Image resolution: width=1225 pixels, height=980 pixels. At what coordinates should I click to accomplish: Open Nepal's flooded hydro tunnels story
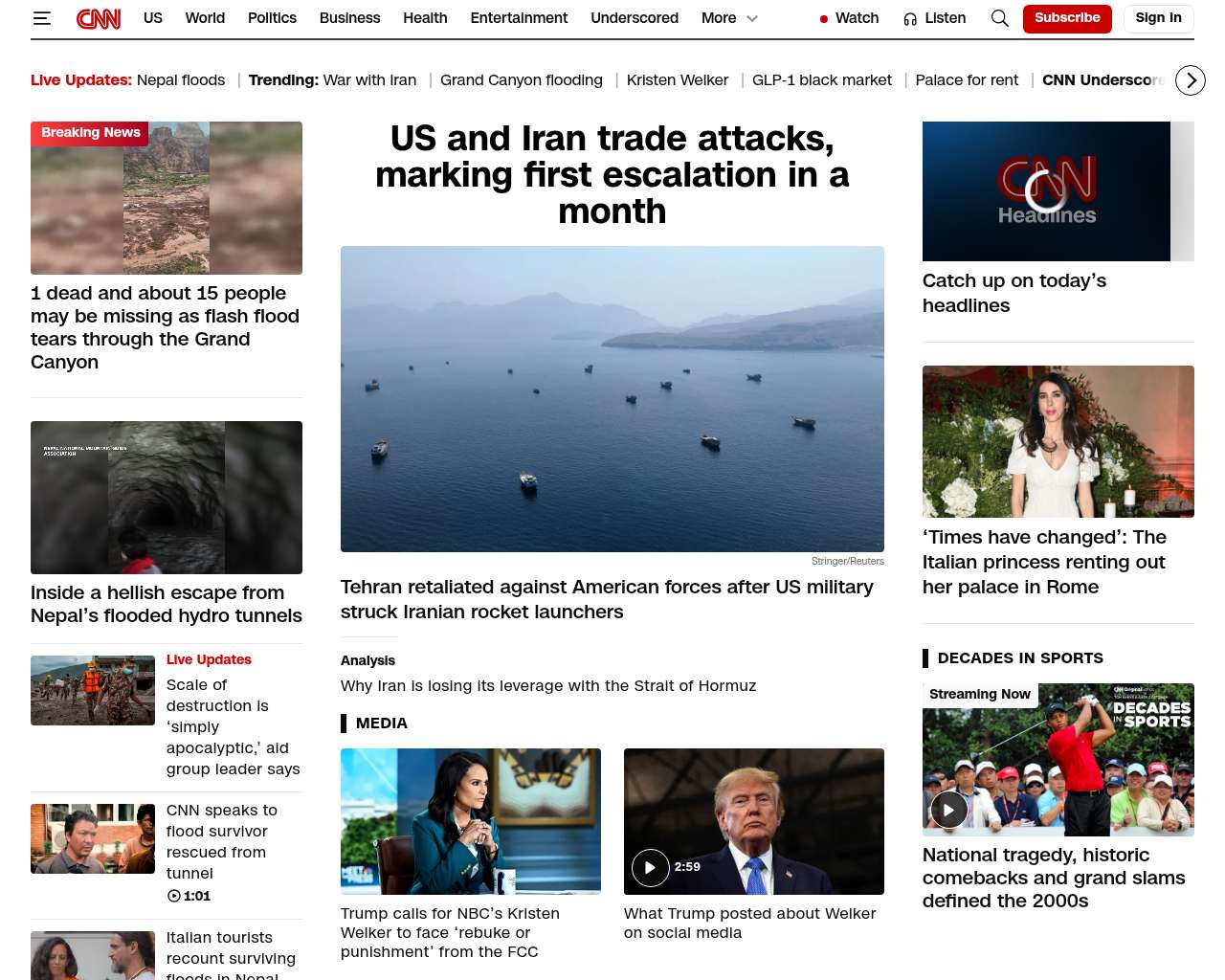[167, 604]
